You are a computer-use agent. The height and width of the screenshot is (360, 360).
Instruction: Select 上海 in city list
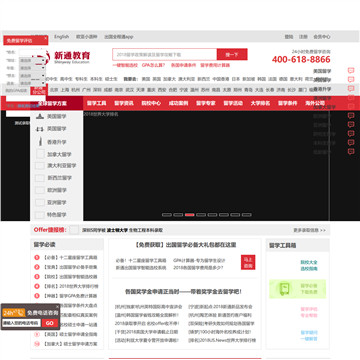coord(65,90)
